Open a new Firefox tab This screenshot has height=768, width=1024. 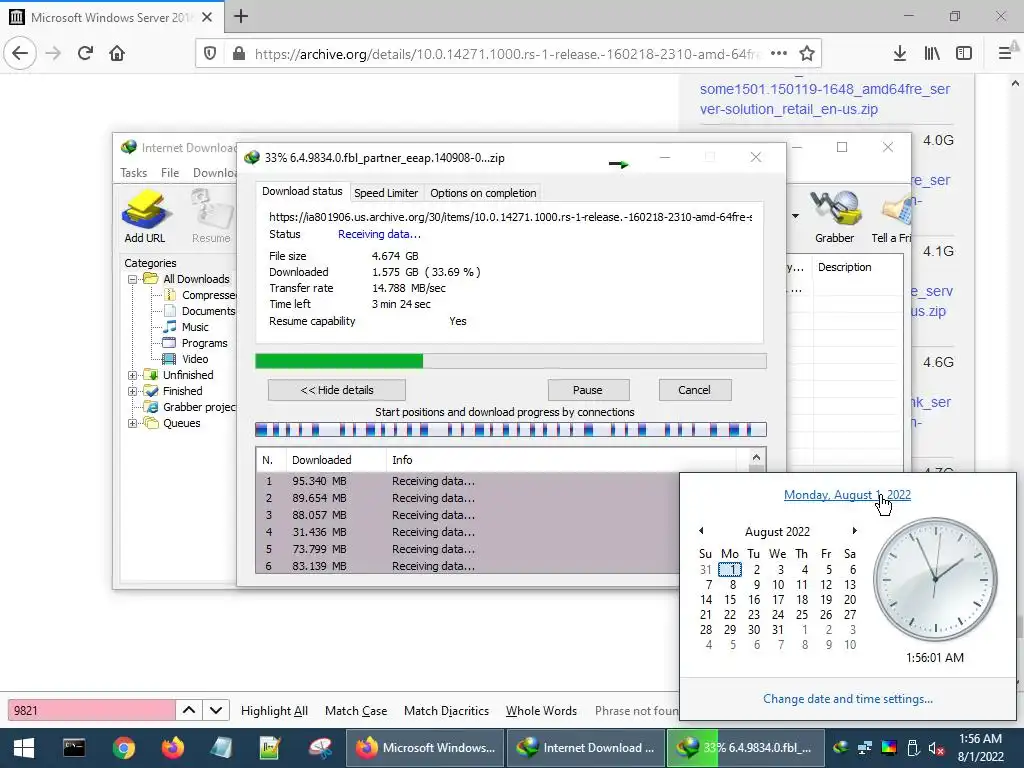point(241,16)
